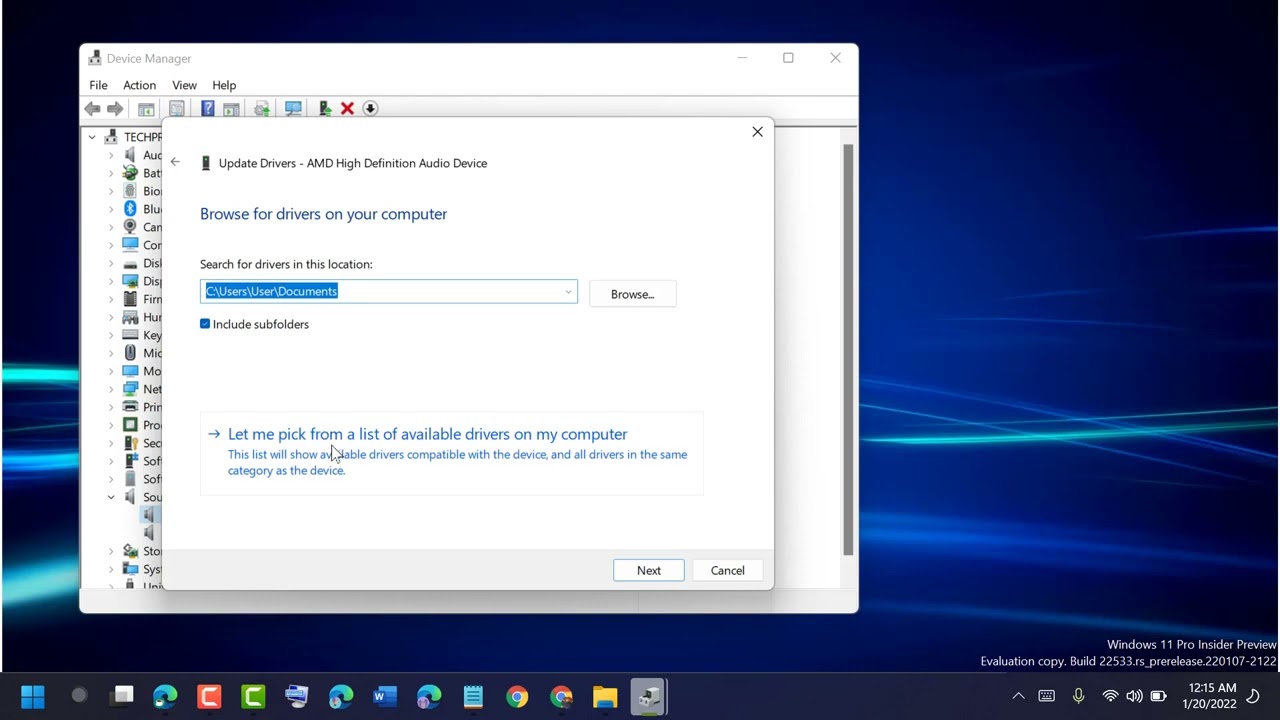The width and height of the screenshot is (1280, 720).
Task: Open the red Camtasia icon on taskbar
Action: point(209,696)
